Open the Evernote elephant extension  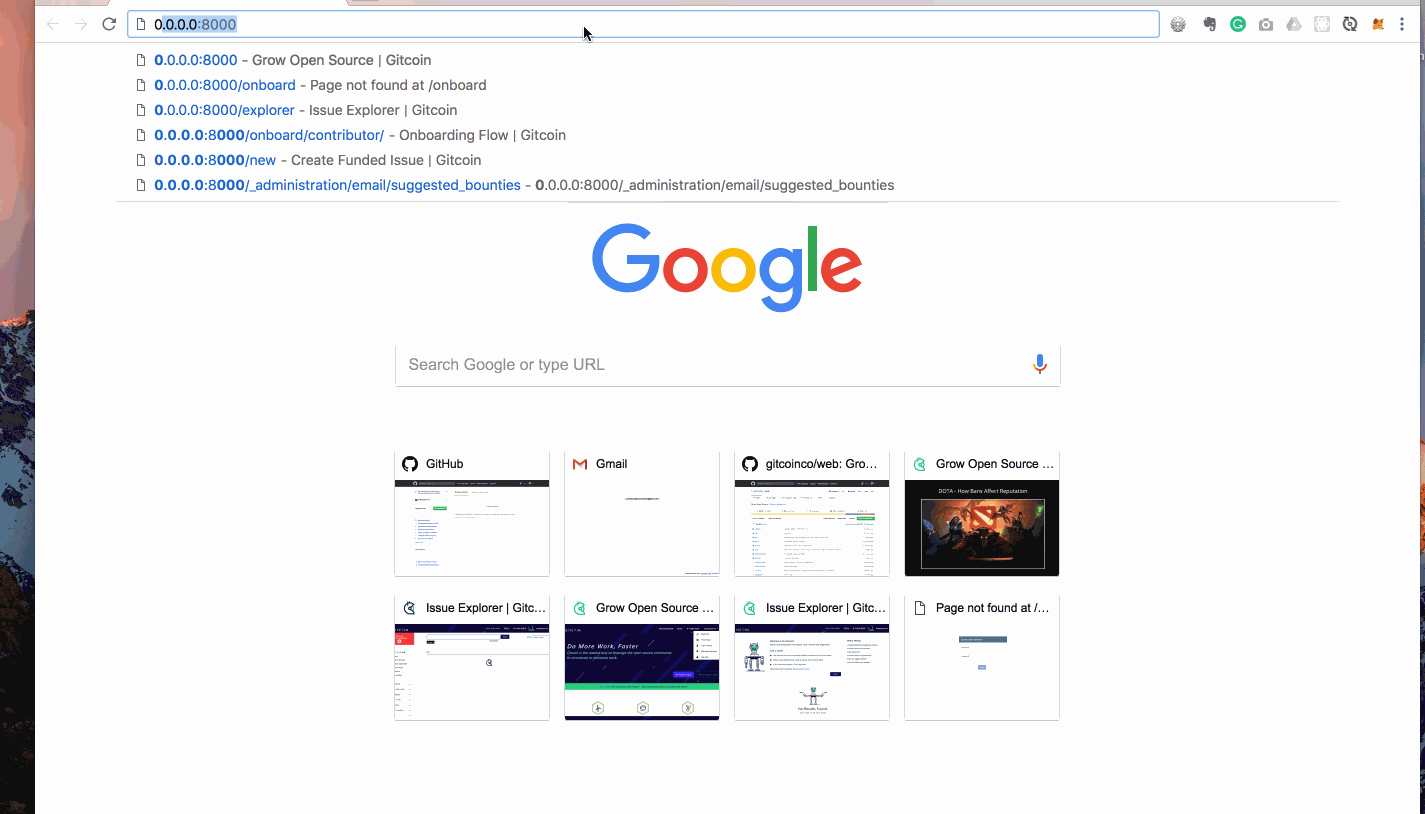pyautogui.click(x=1209, y=24)
